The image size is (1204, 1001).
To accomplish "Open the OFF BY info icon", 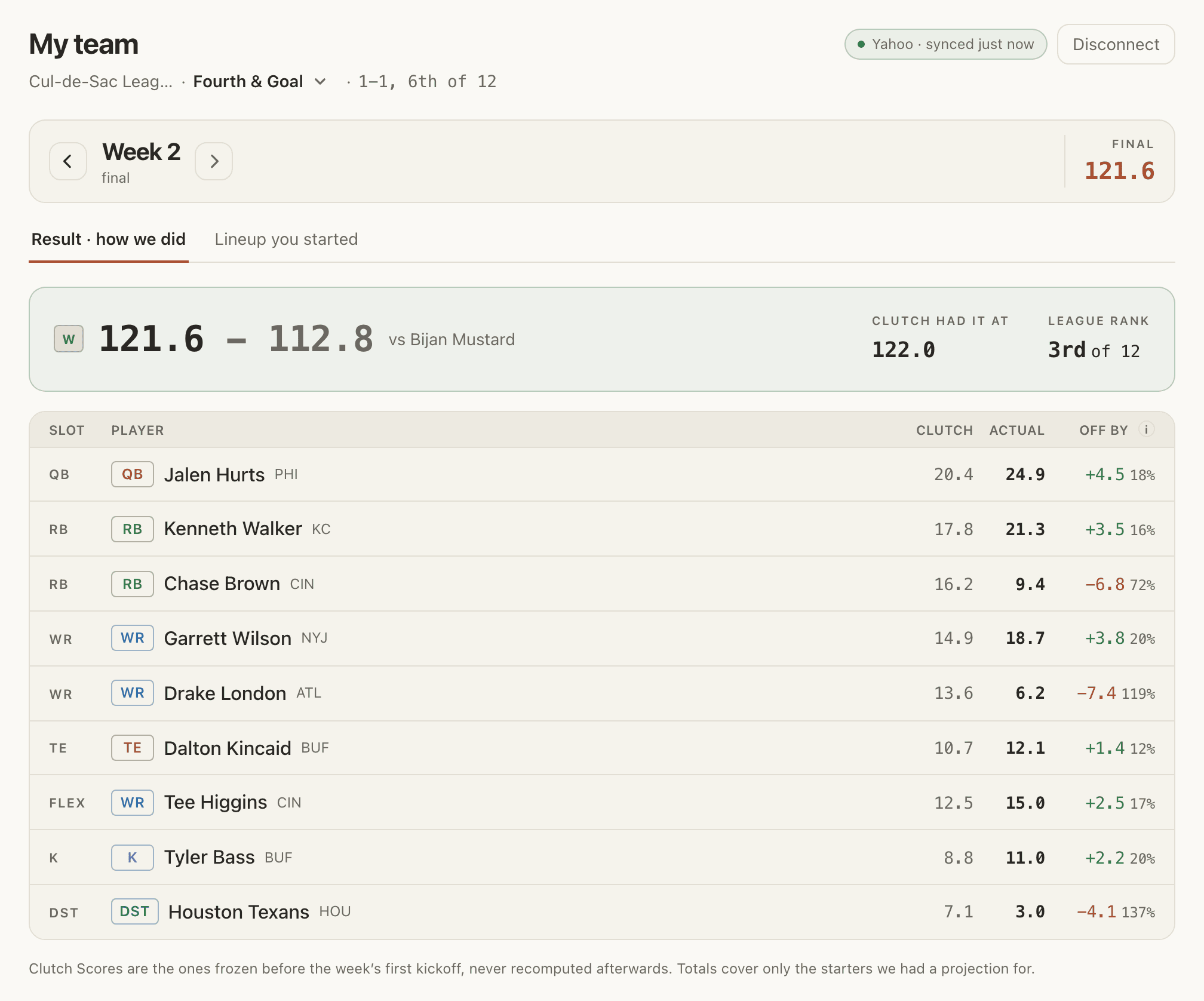I will tap(1146, 429).
